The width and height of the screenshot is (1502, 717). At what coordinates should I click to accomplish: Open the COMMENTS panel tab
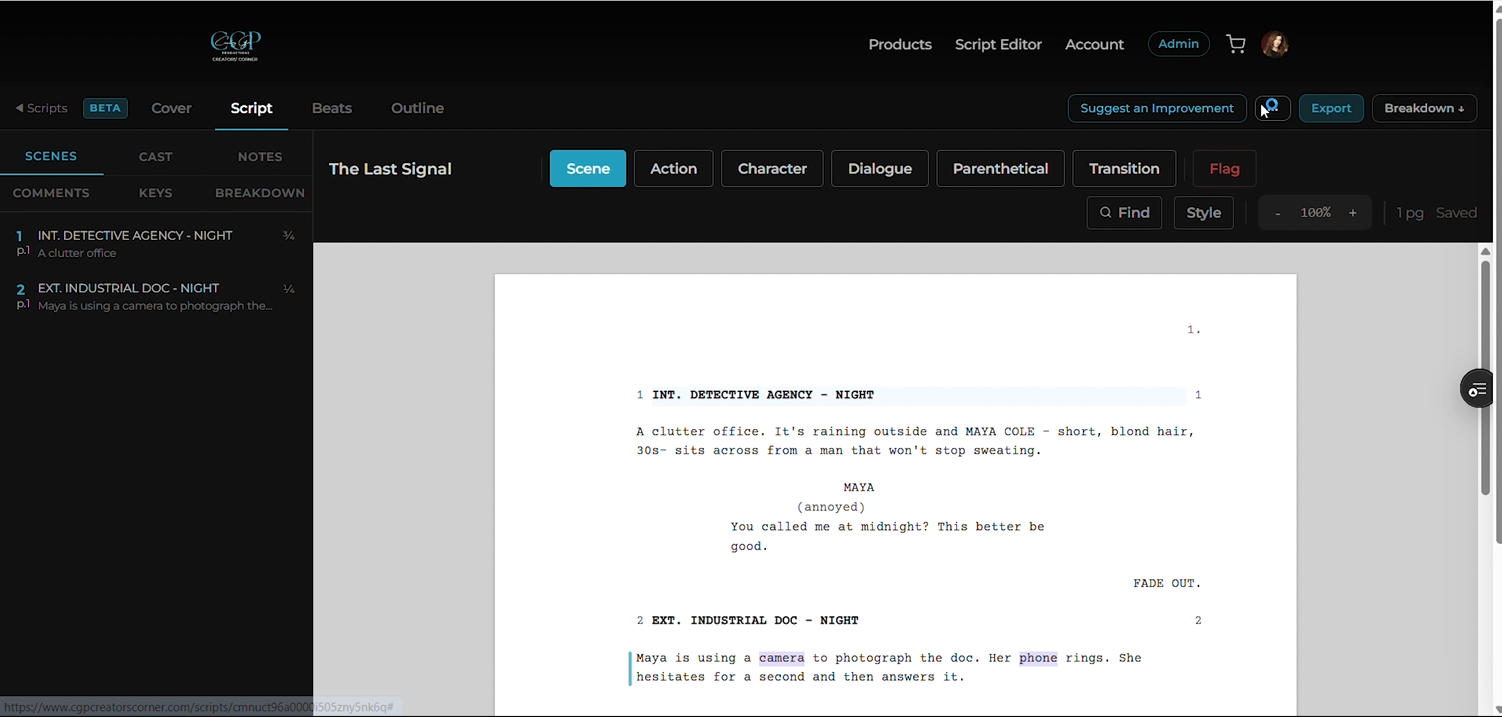[x=51, y=192]
